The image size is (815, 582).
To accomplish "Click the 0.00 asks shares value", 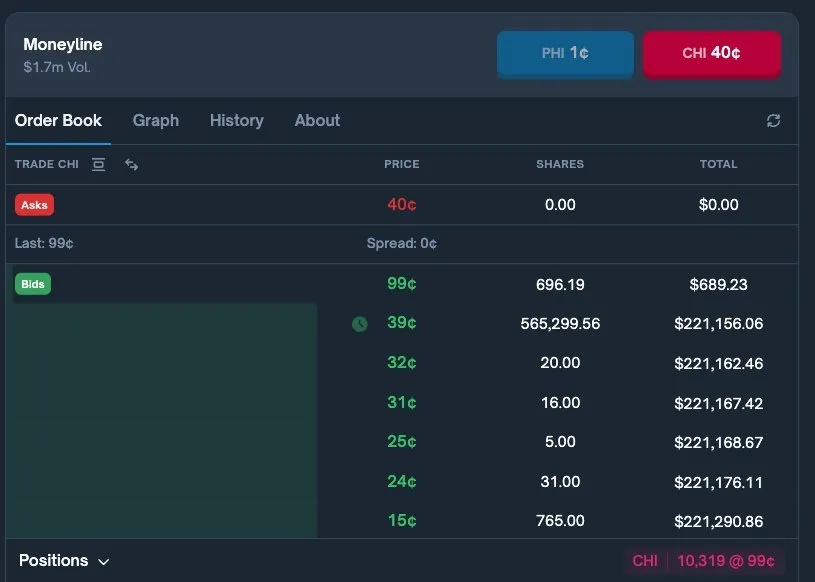I will pos(560,205).
